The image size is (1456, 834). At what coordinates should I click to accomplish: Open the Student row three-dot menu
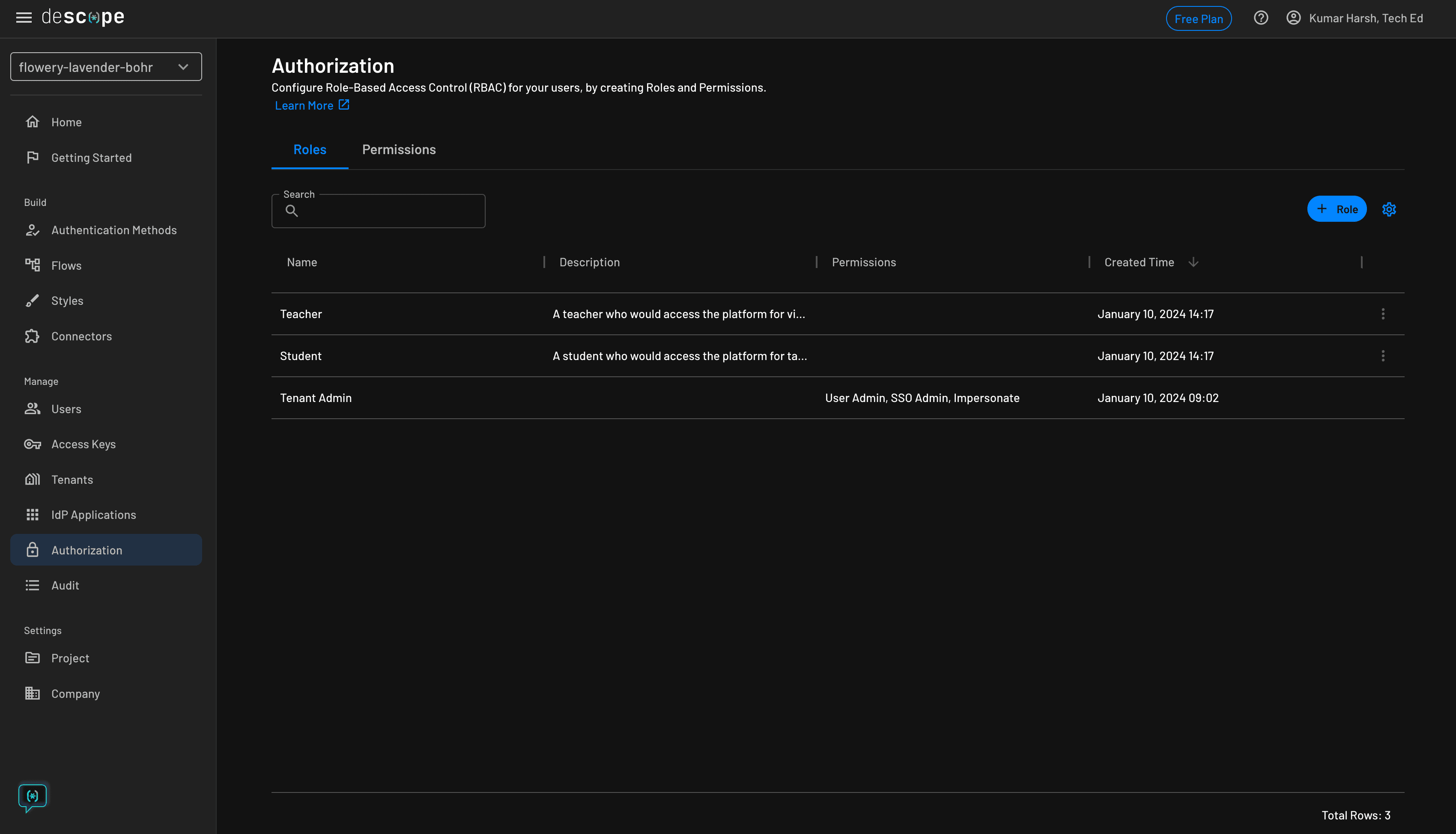pos(1383,356)
